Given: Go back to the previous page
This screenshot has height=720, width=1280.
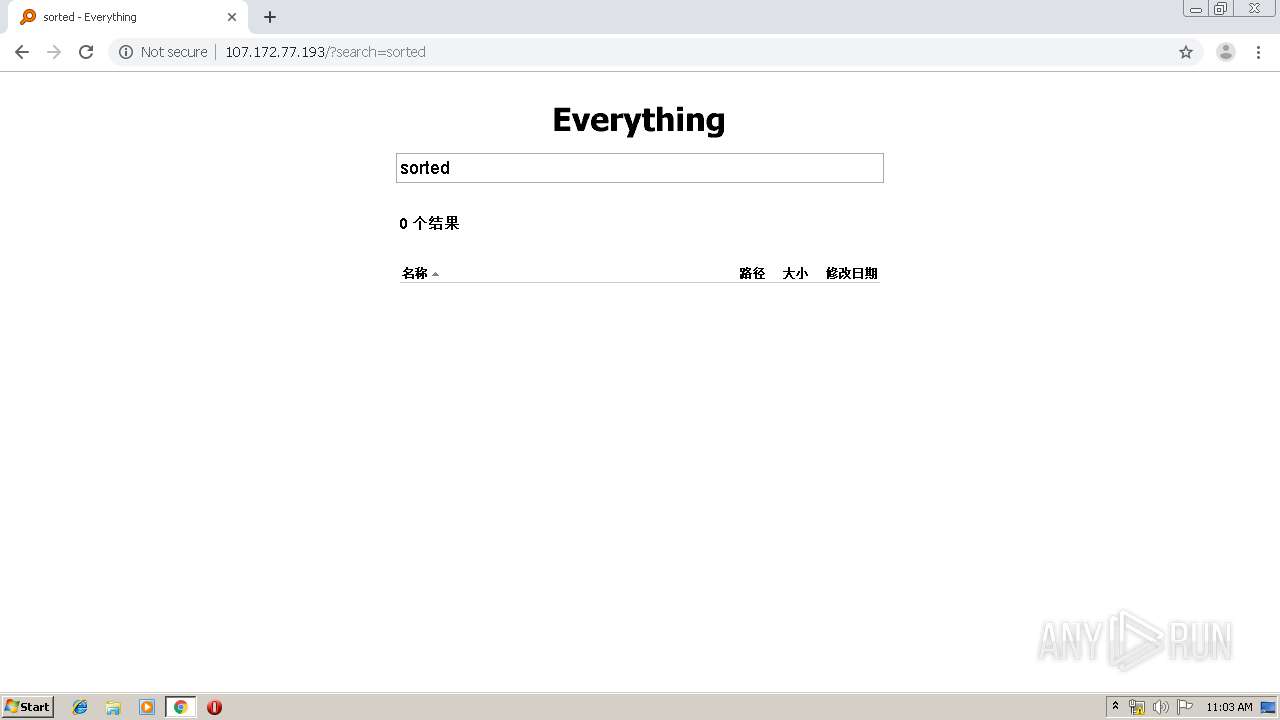Looking at the screenshot, I should point(22,52).
